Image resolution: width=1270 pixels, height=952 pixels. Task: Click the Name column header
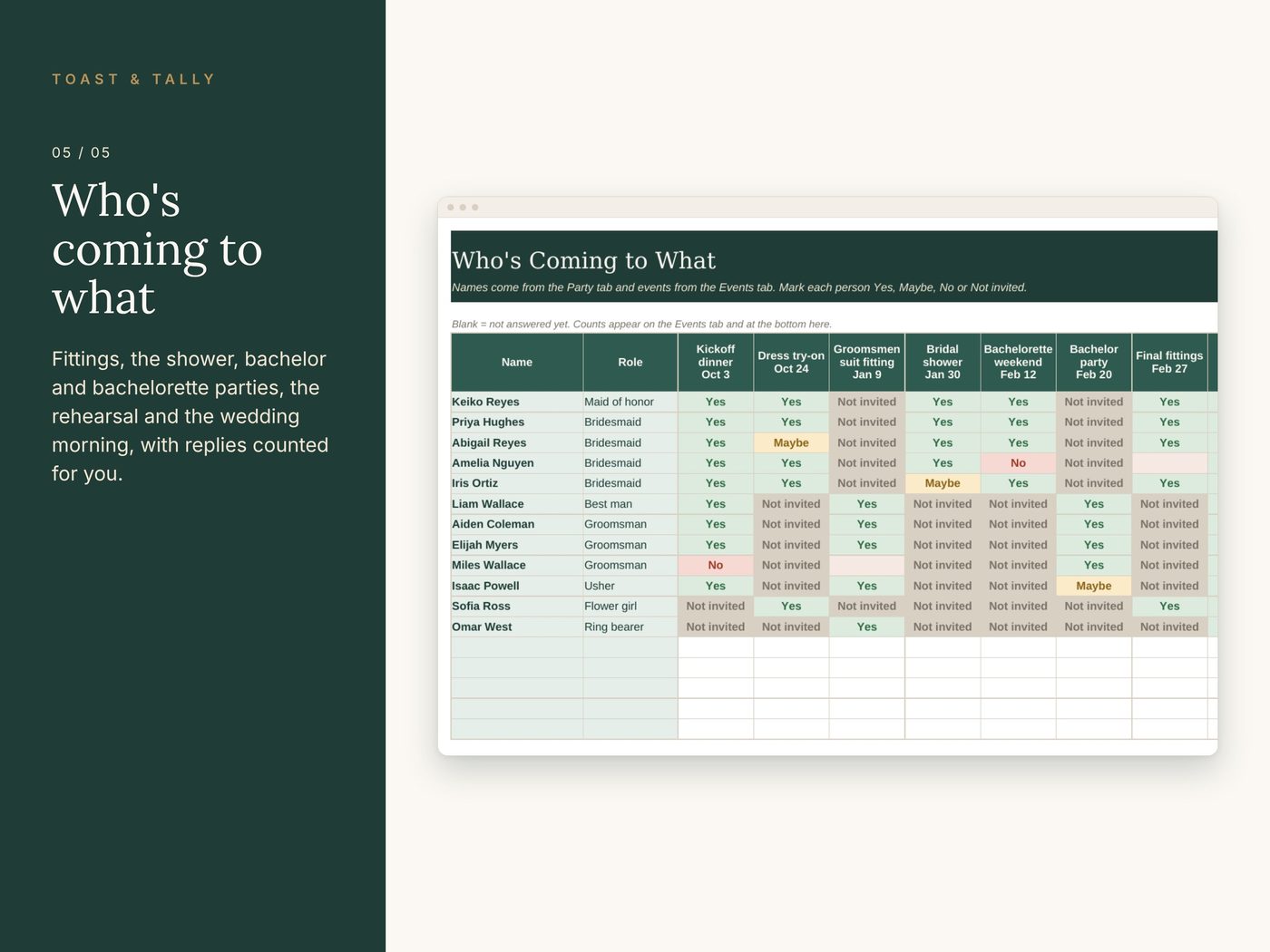517,363
